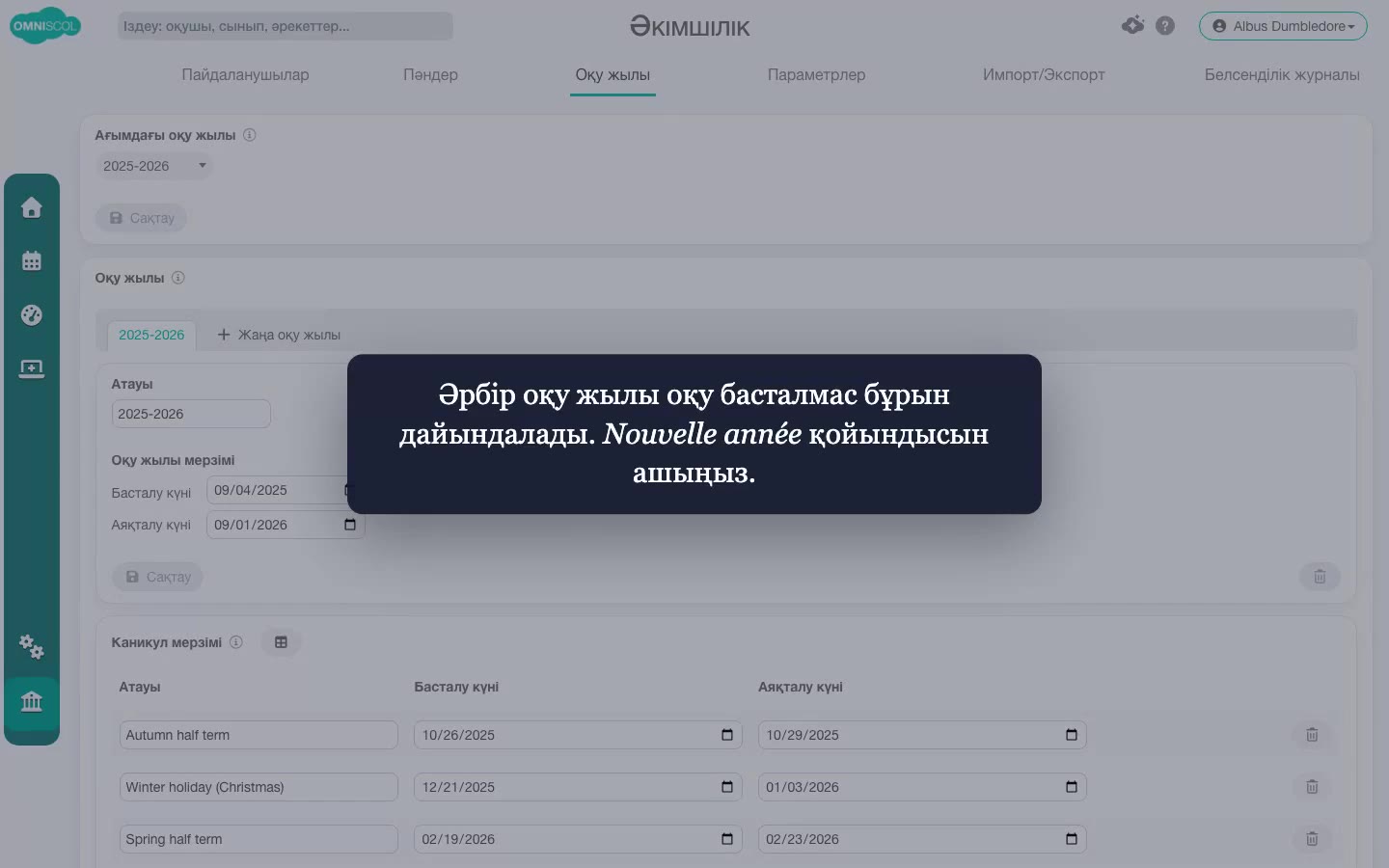Delete the Autumn half term row
Screen dimensions: 1389x868
click(1312, 735)
